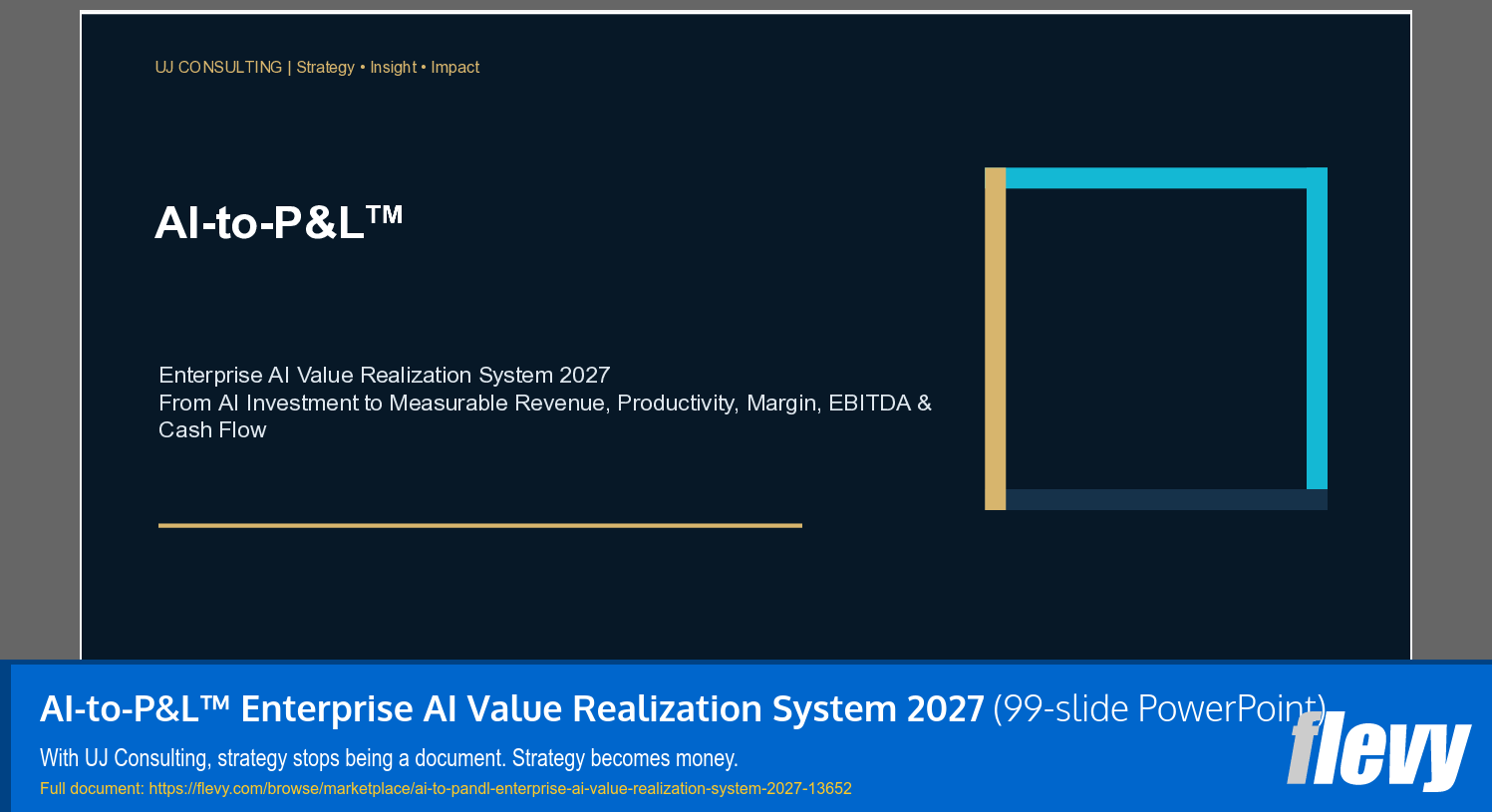Click the slide title 'AI-to-P&L™'
The image size is (1492, 812).
click(279, 222)
